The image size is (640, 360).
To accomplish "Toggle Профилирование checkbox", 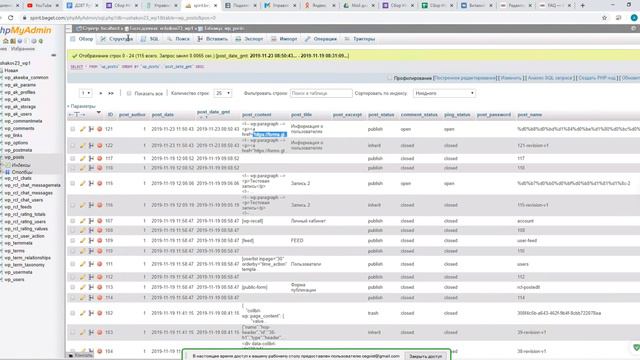I will (x=390, y=78).
